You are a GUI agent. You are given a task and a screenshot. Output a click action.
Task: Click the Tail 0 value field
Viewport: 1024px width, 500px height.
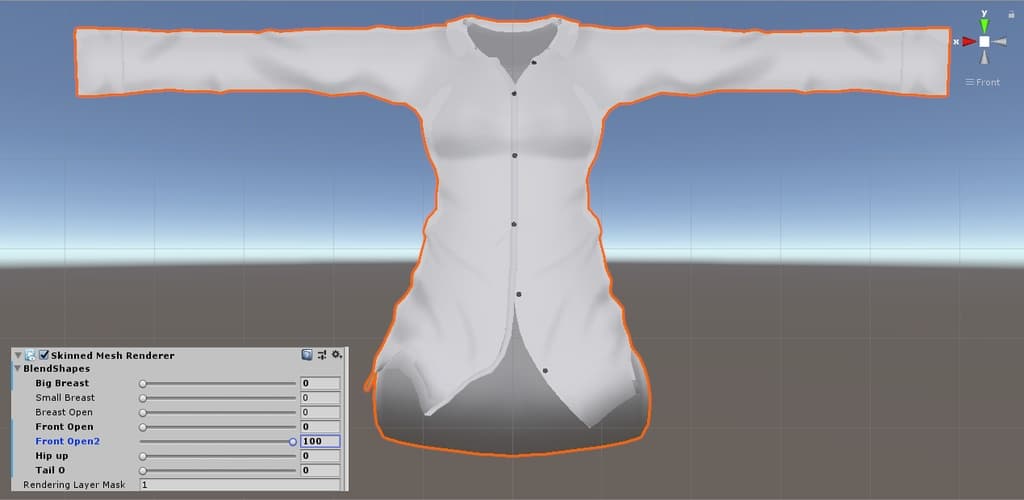pyautogui.click(x=320, y=471)
